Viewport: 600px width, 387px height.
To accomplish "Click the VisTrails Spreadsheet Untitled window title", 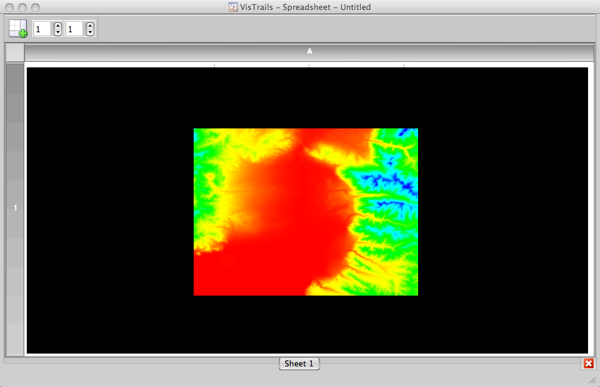I will [x=305, y=7].
